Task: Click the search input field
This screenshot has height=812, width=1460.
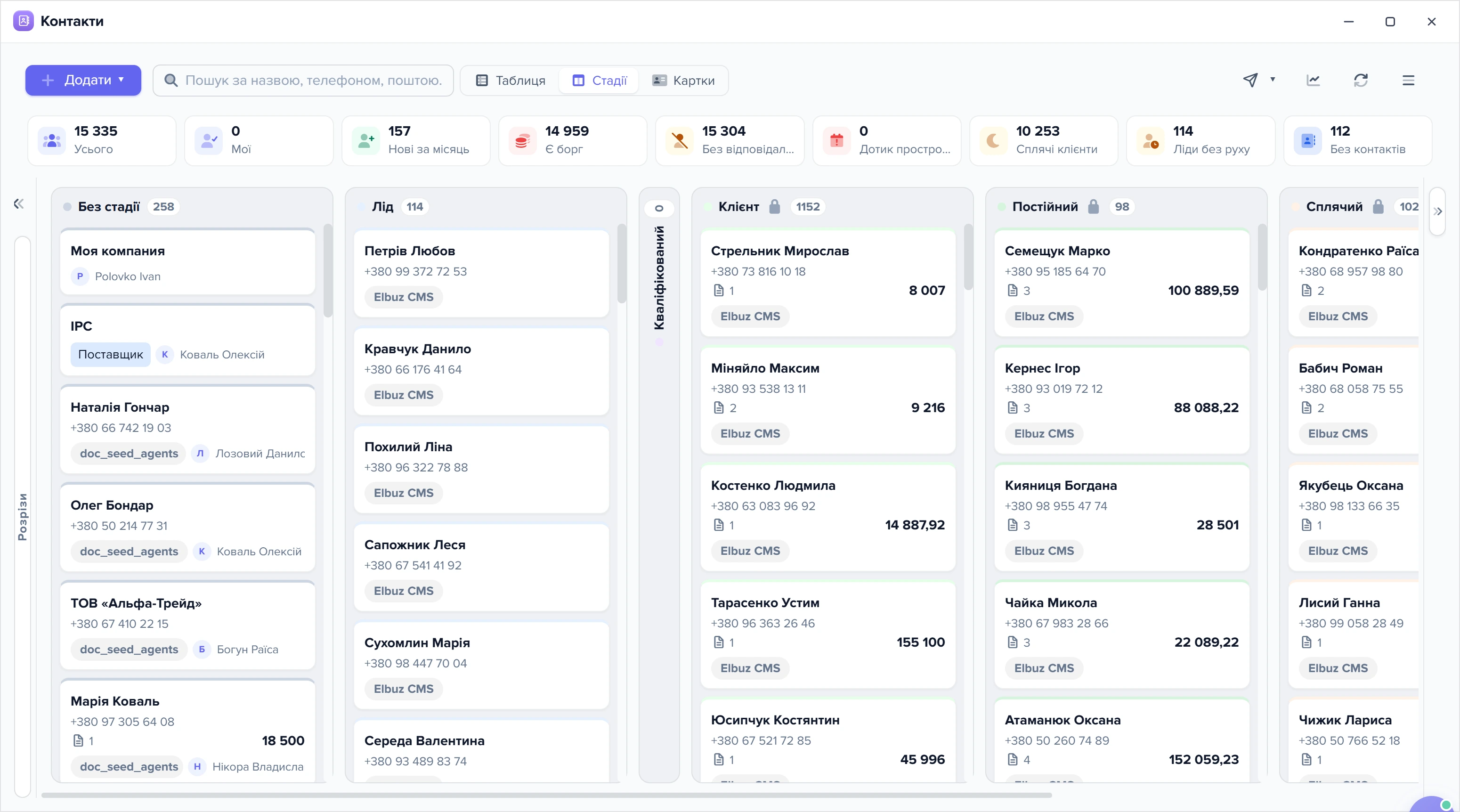Action: pyautogui.click(x=304, y=81)
